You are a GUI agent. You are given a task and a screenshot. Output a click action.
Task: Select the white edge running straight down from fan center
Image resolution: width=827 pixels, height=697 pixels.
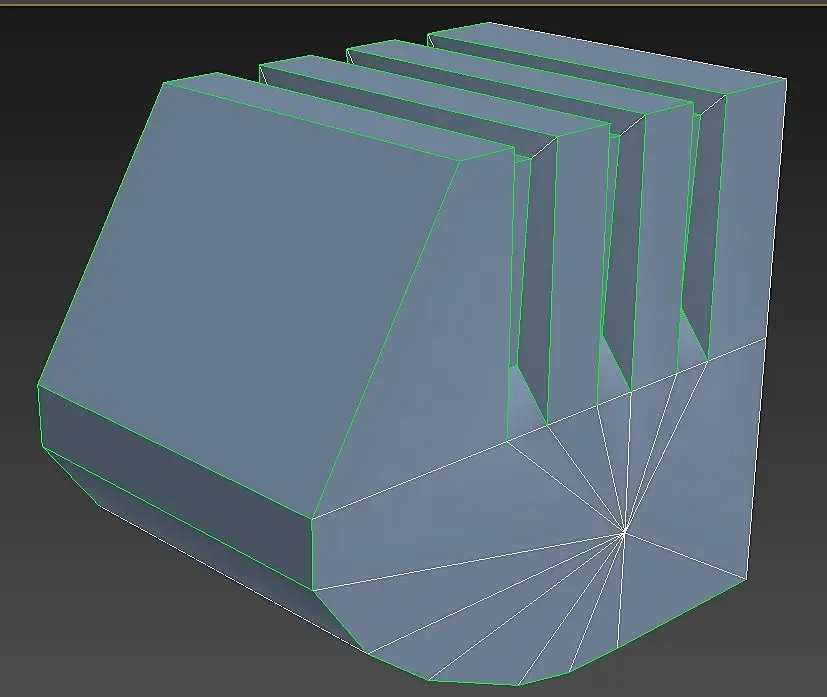pyautogui.click(x=621, y=591)
